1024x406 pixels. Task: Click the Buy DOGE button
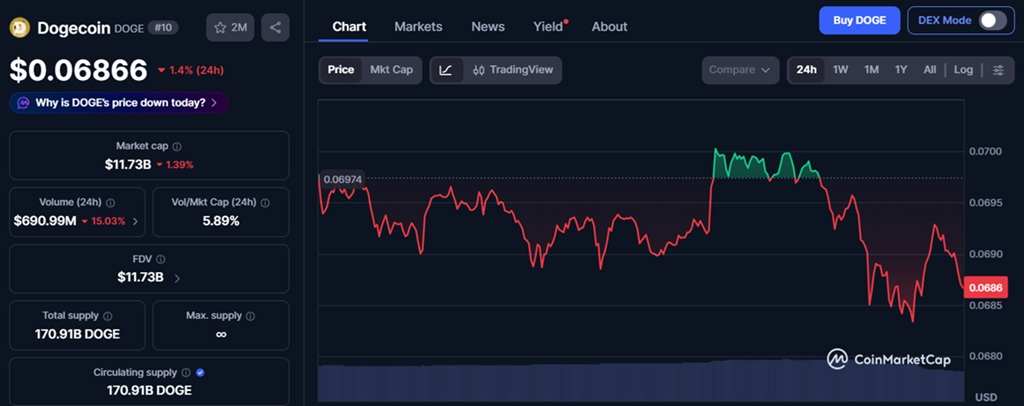click(x=859, y=20)
